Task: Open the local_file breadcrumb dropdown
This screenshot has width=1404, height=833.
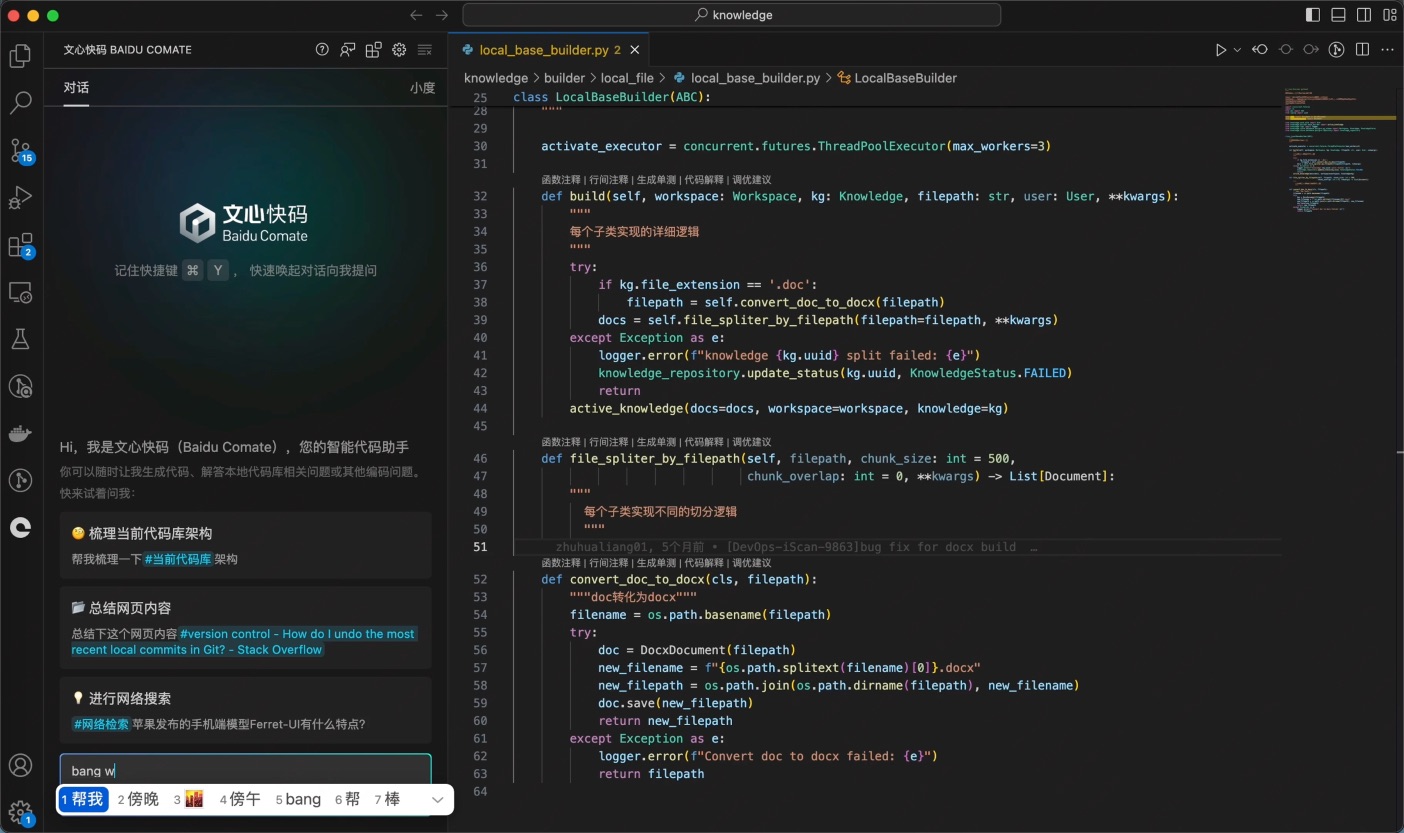Action: tap(627, 78)
